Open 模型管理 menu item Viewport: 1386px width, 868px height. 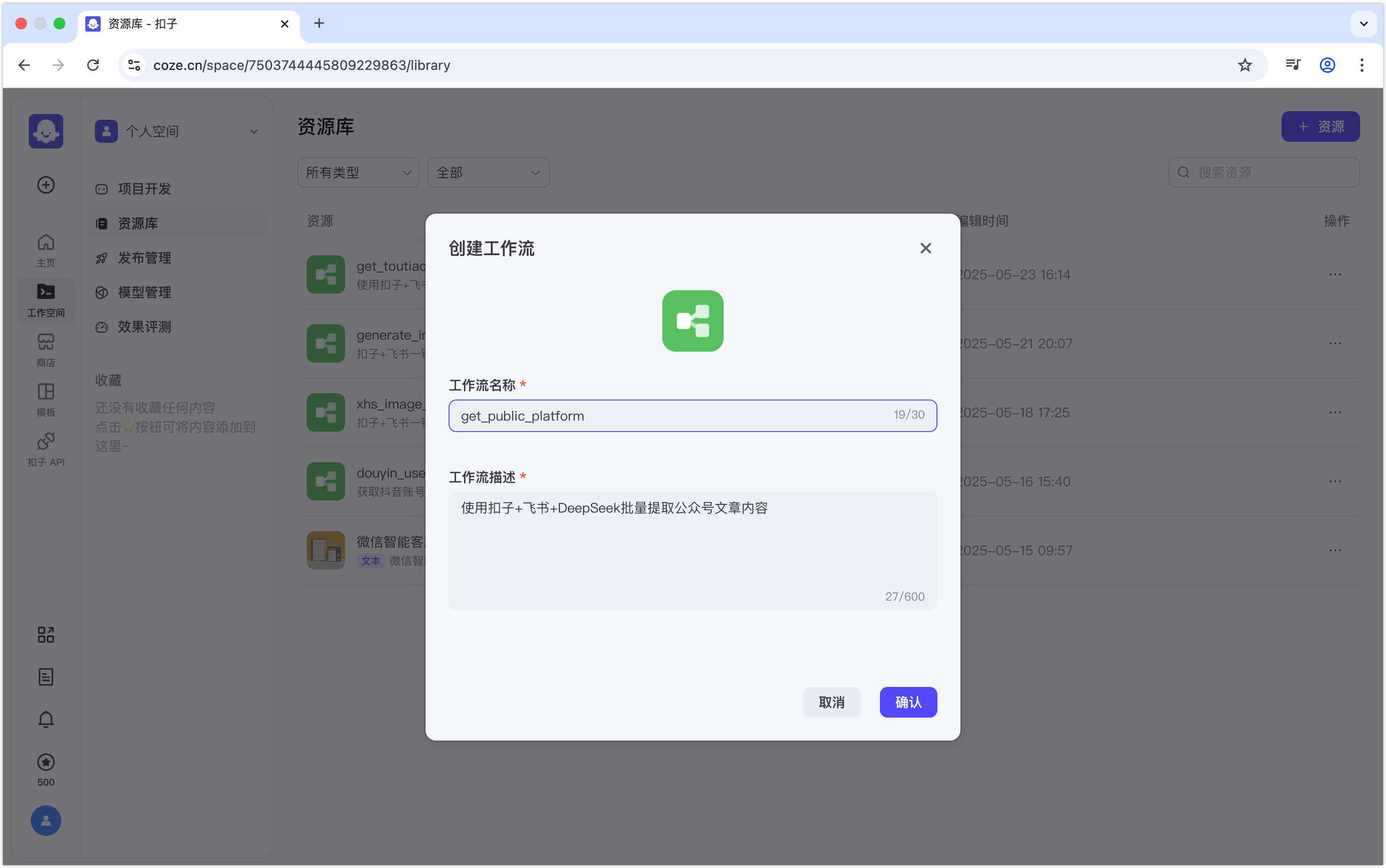(x=144, y=292)
